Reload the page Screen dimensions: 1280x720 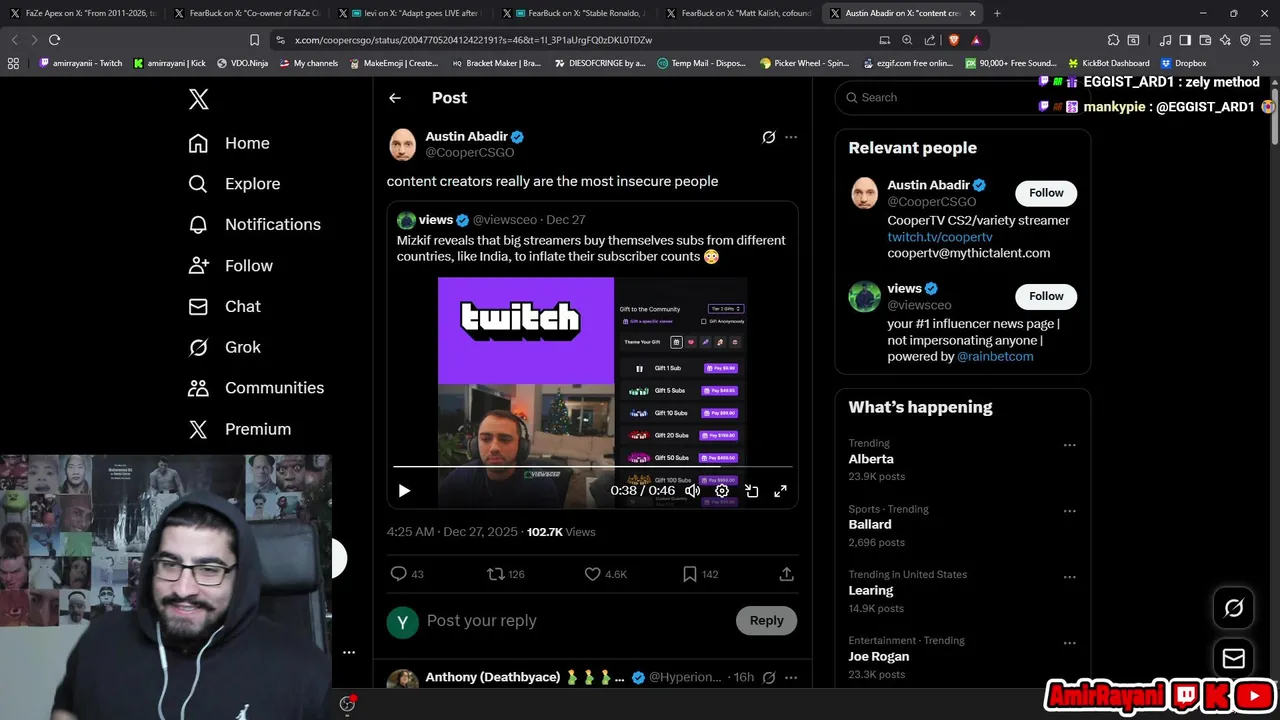(x=54, y=40)
